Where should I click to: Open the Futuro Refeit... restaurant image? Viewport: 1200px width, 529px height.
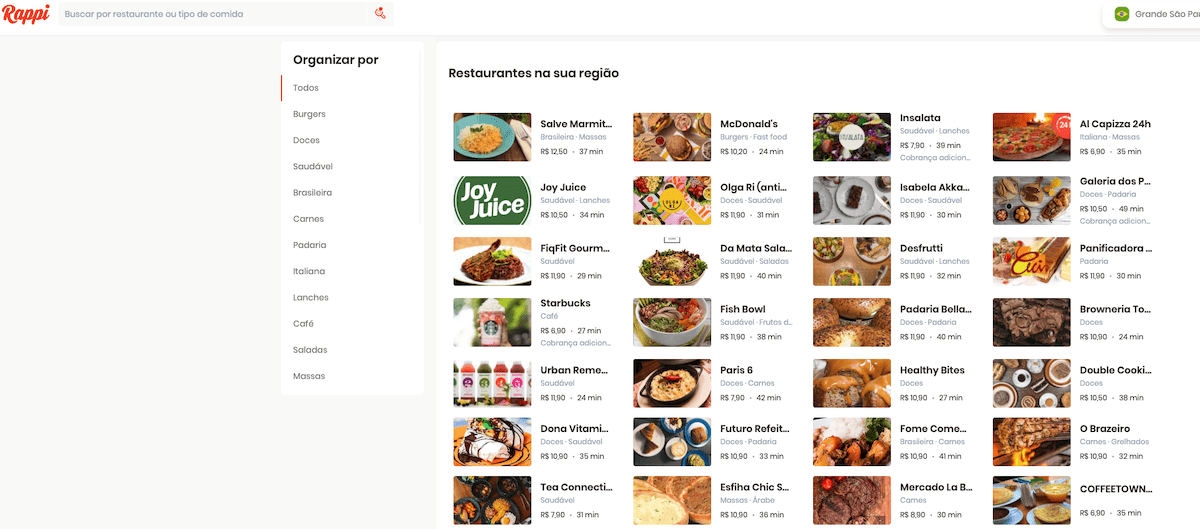pyautogui.click(x=672, y=441)
